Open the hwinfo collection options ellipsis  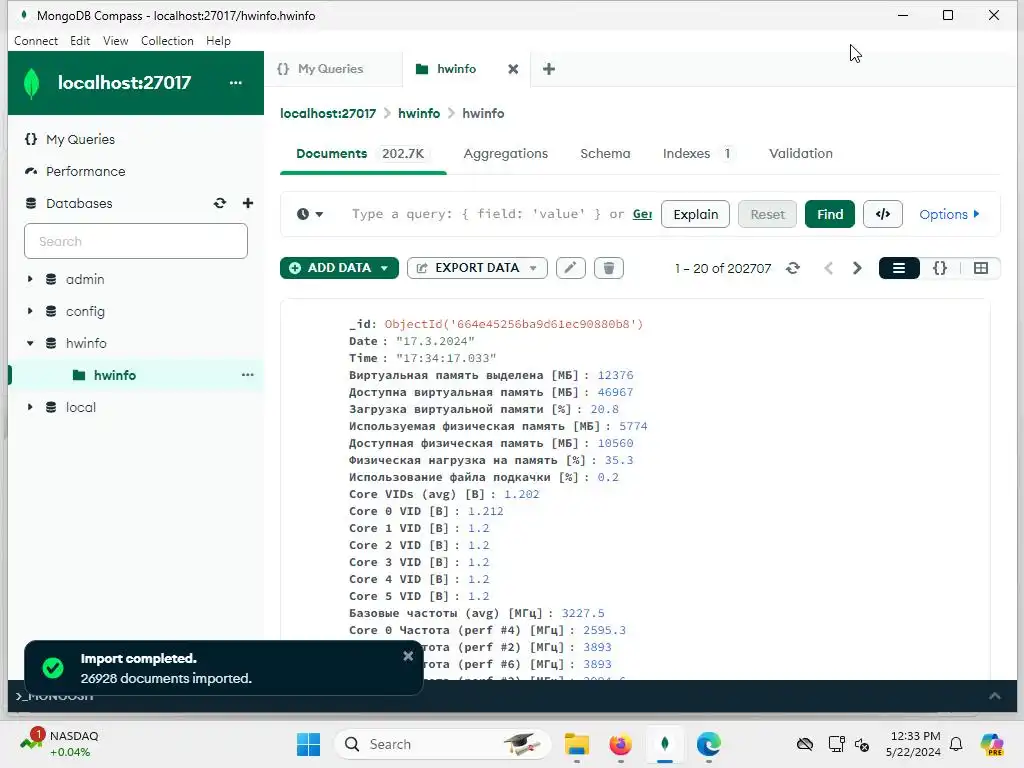248,375
